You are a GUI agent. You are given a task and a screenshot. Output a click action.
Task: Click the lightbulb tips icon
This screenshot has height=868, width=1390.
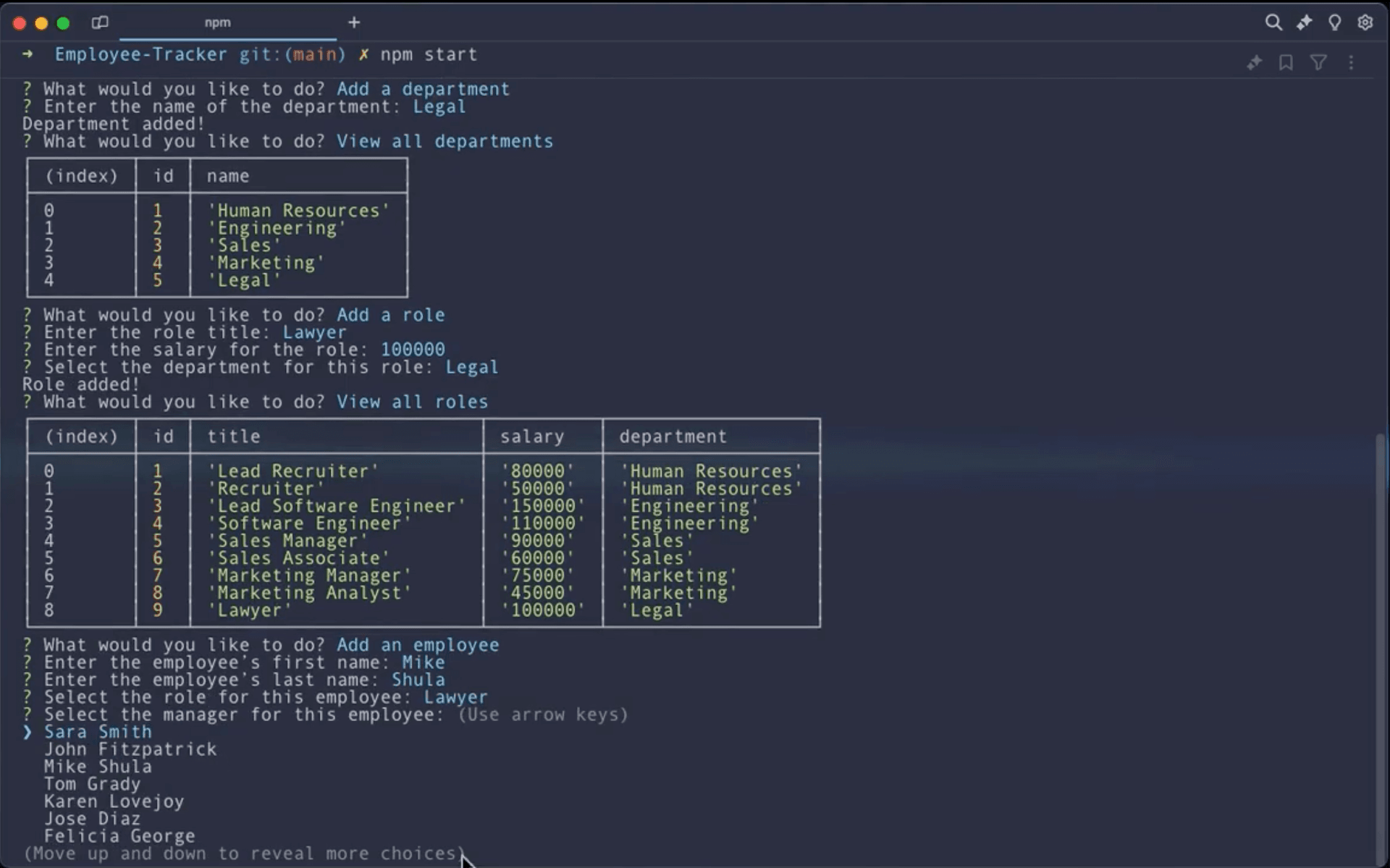(1334, 22)
